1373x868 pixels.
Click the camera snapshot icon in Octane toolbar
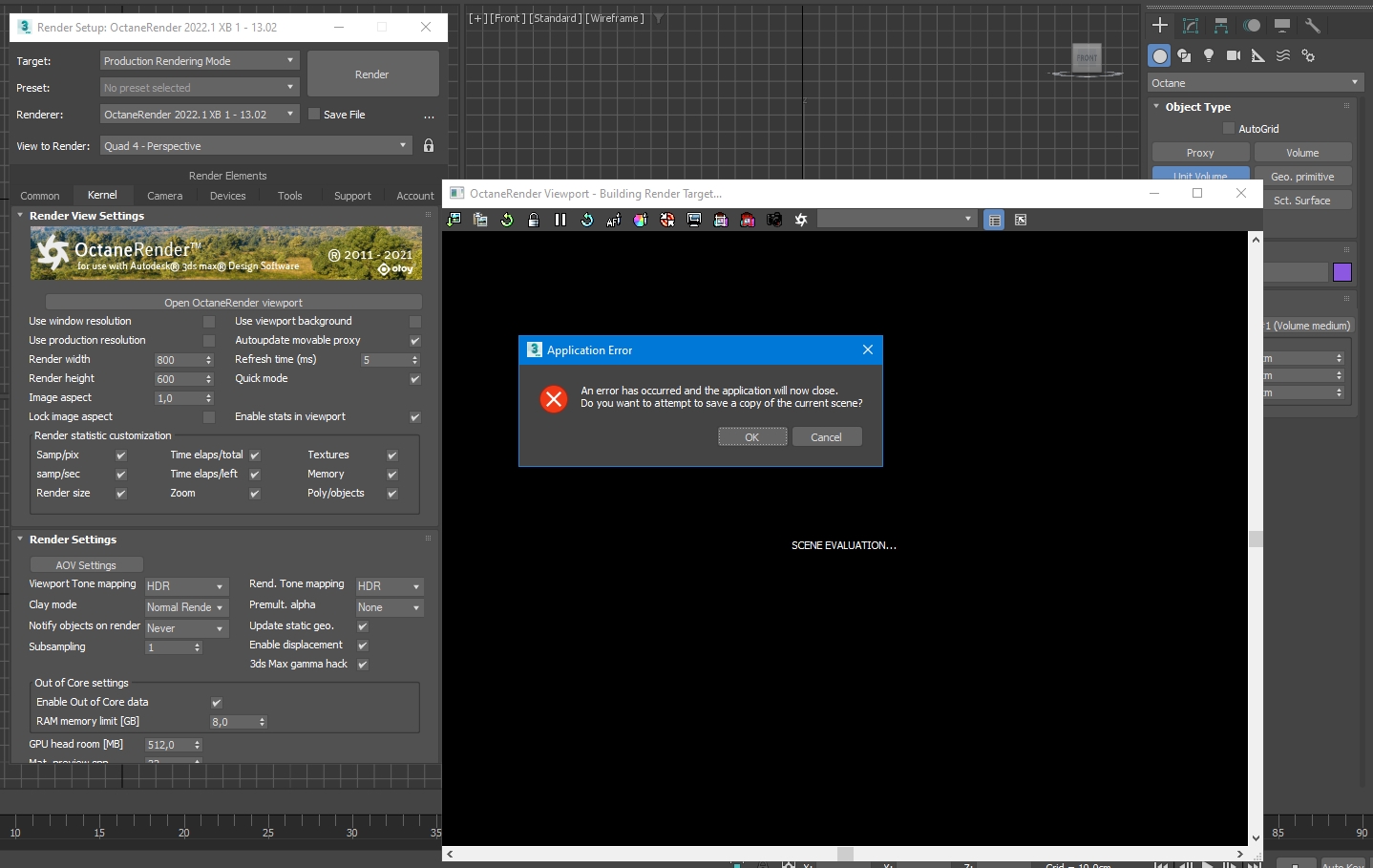coord(774,220)
